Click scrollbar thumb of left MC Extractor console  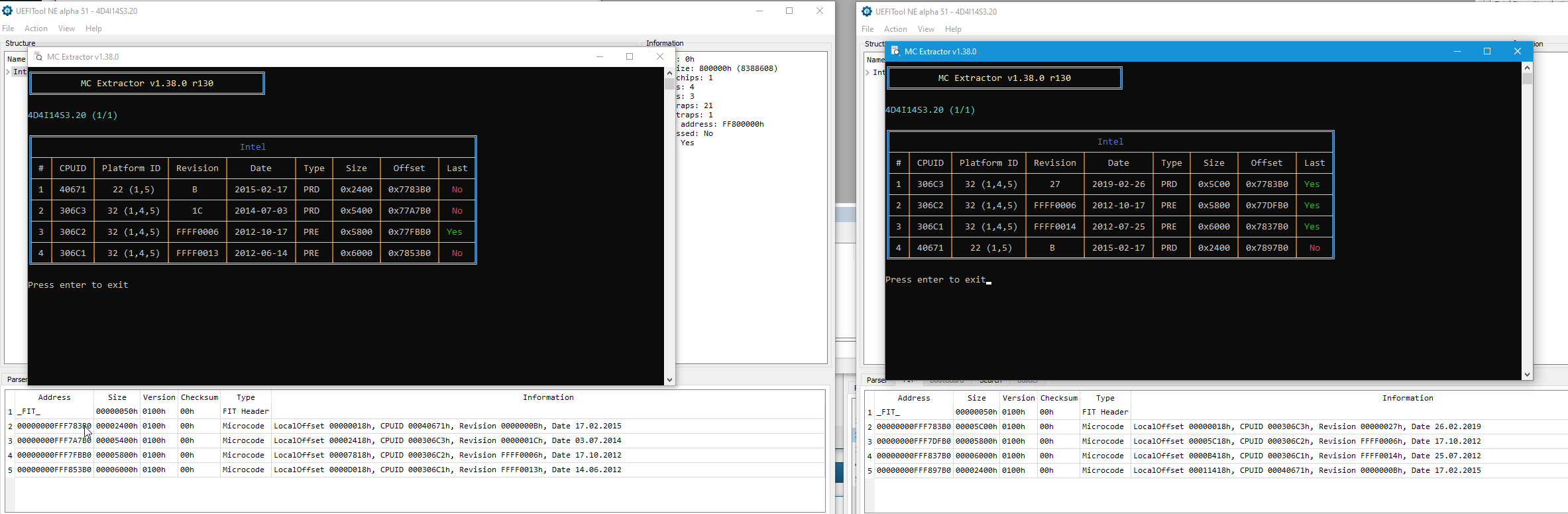click(x=669, y=84)
